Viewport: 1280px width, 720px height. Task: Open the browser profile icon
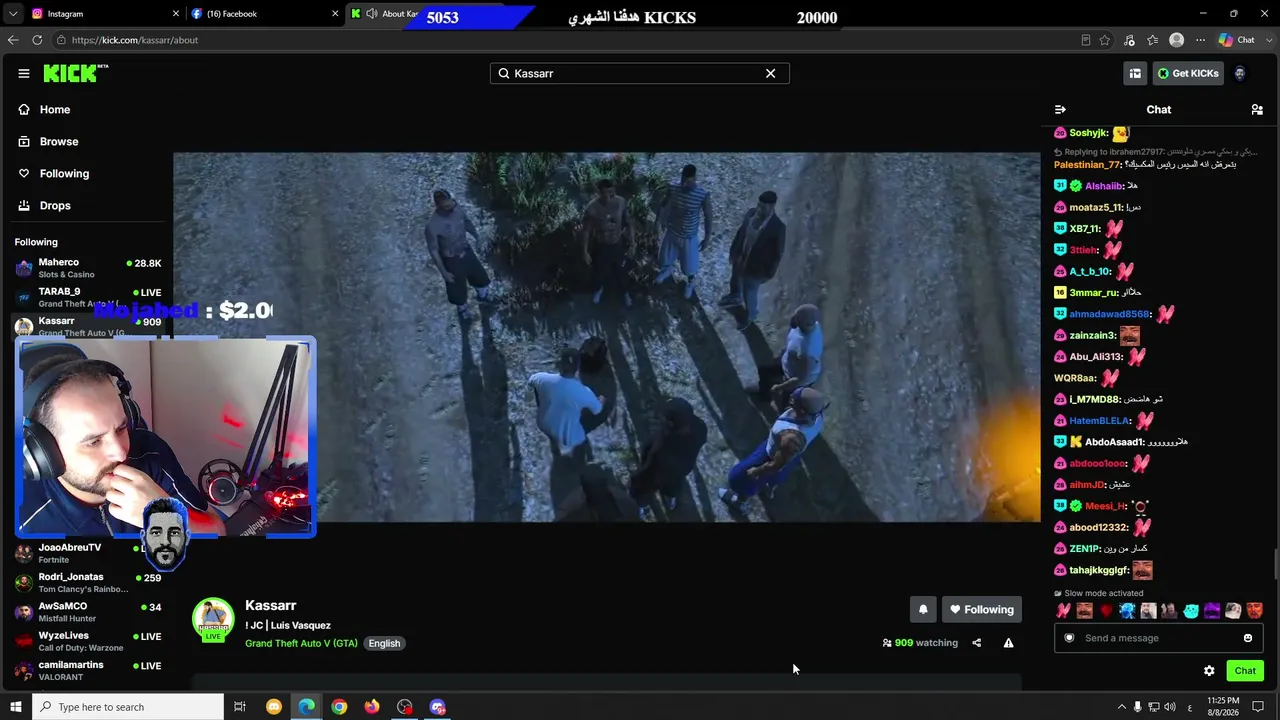(x=1177, y=40)
